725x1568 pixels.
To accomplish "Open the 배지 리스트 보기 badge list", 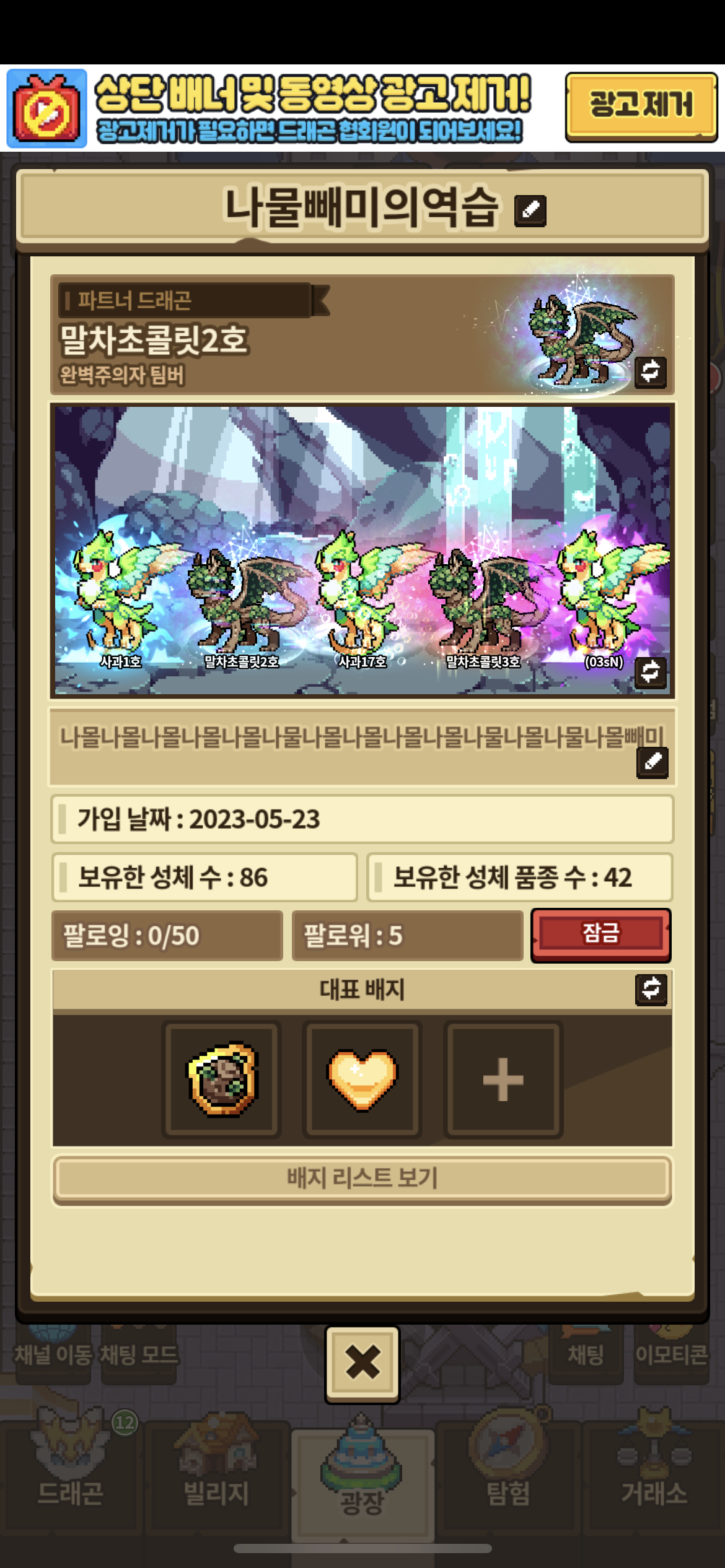I will click(362, 1178).
